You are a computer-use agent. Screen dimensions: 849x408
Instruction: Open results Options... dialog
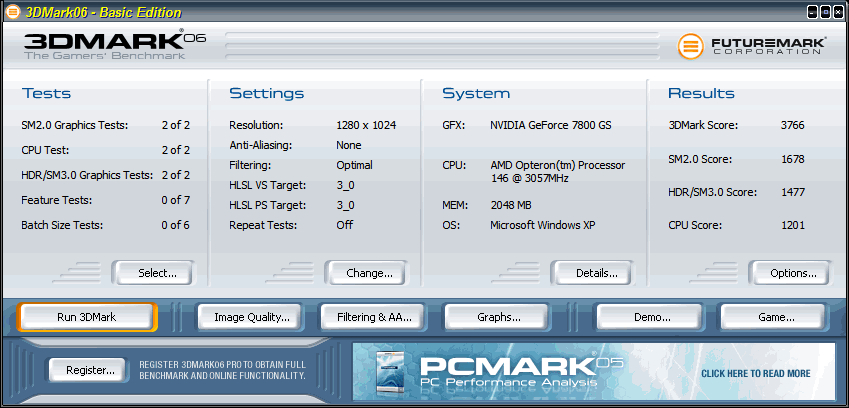793,273
